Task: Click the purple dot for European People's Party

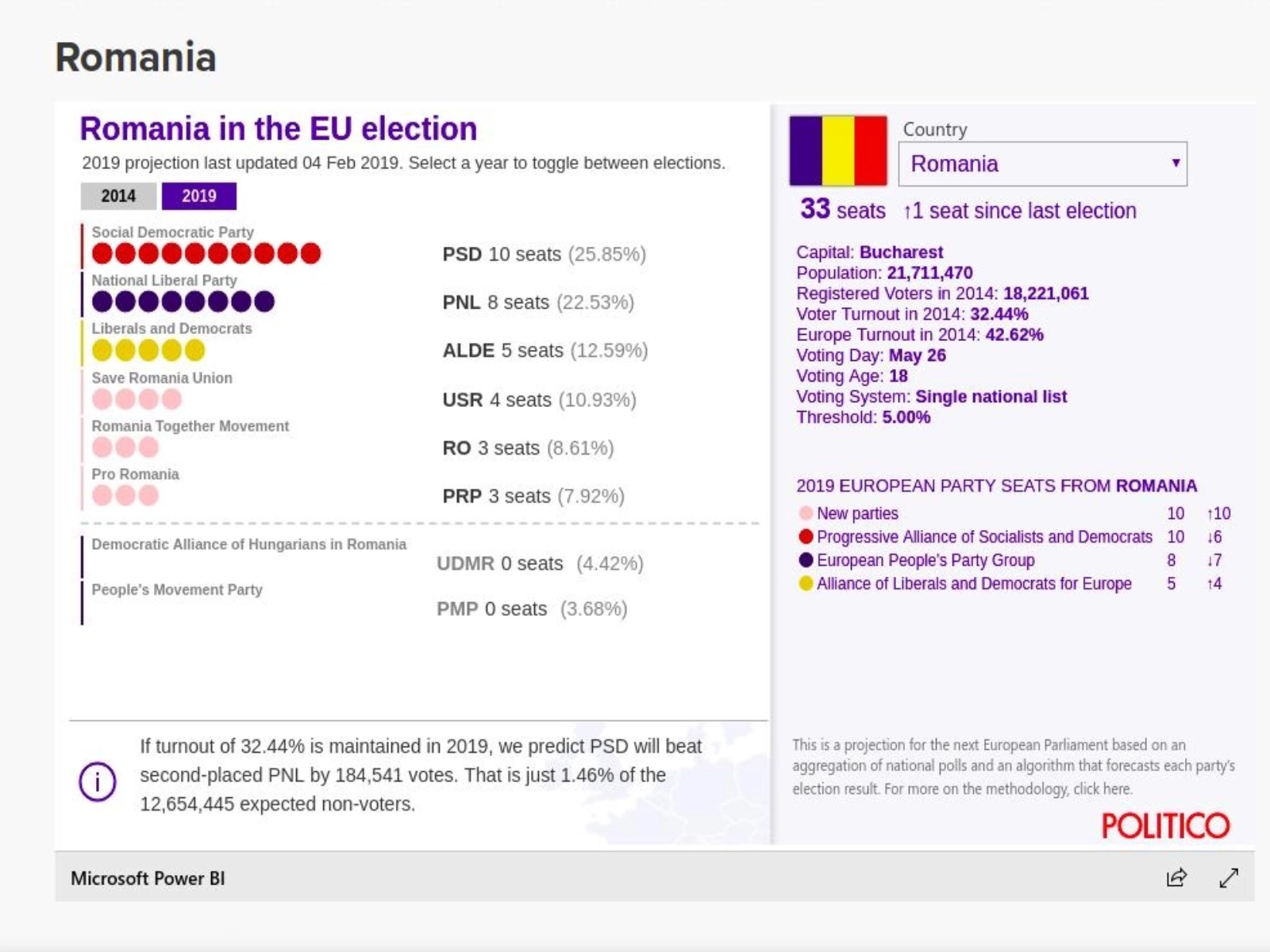Action: [806, 560]
